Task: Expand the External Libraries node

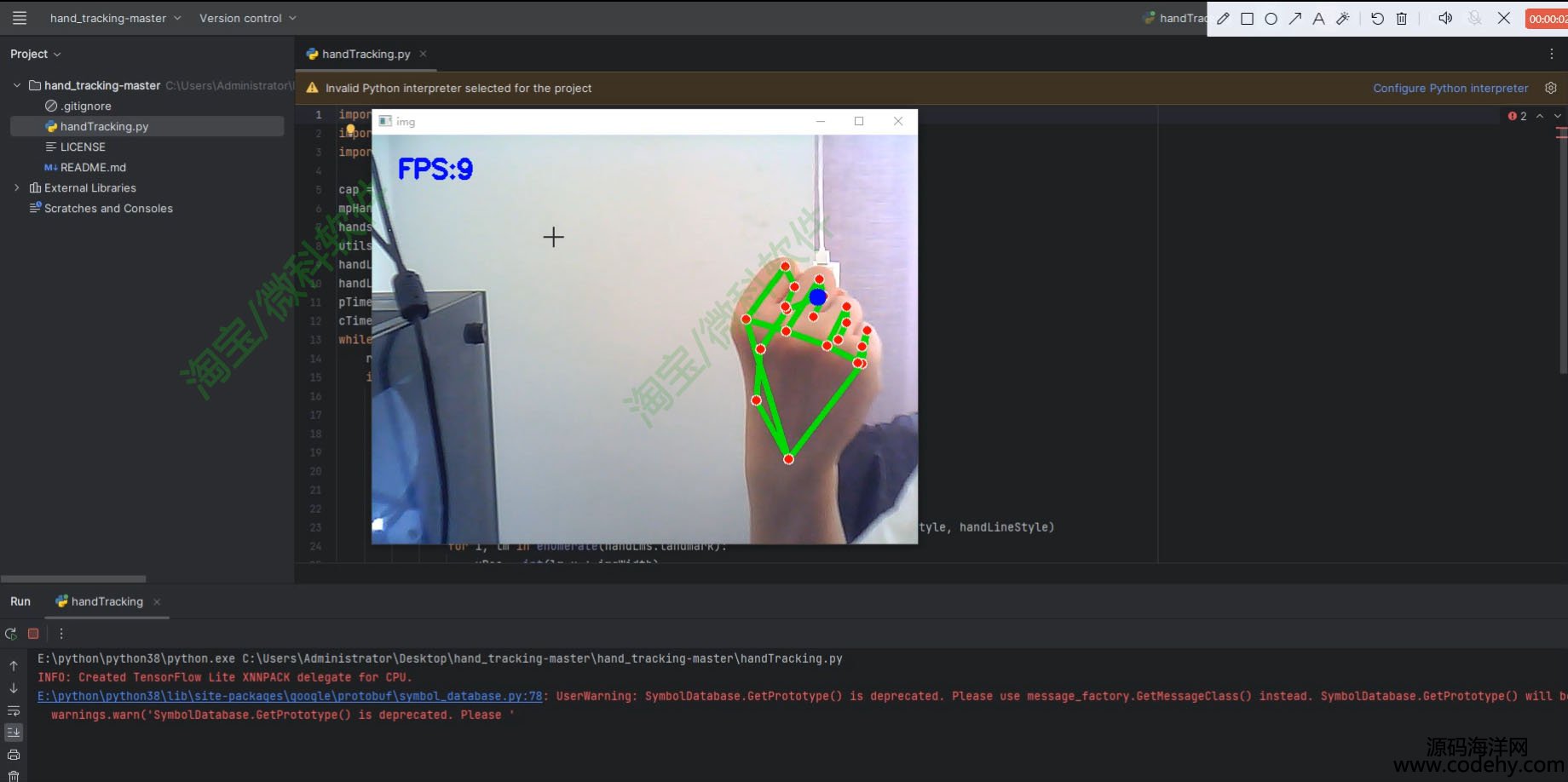Action: [16, 187]
